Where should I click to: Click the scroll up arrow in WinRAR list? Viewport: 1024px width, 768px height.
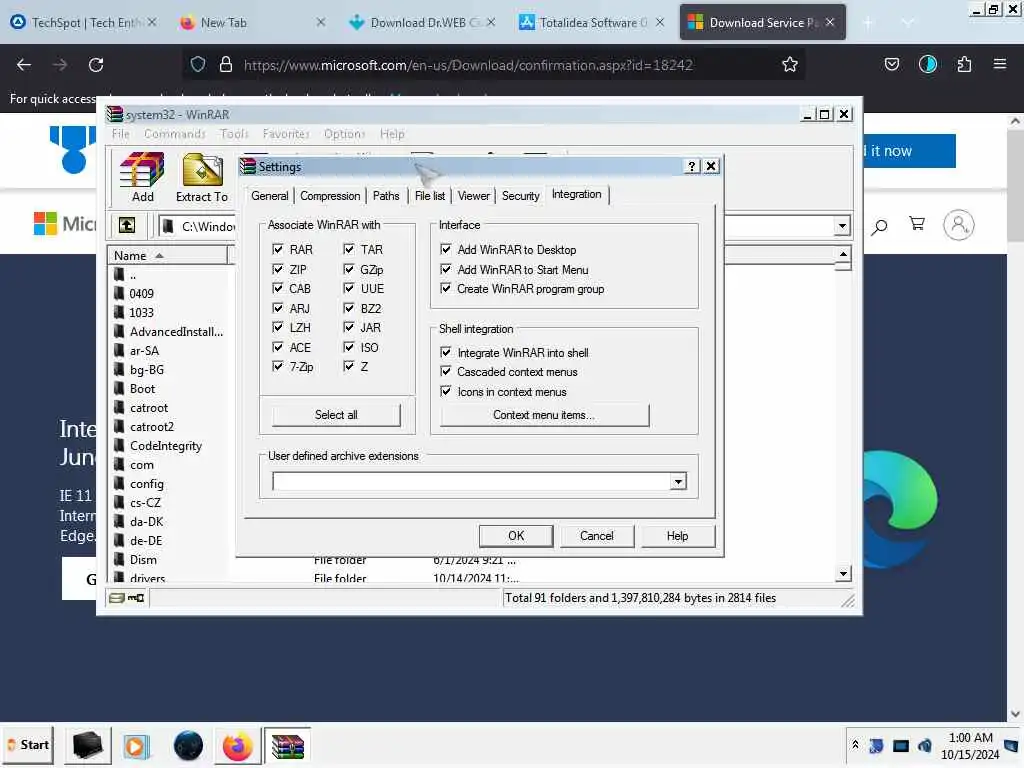pyautogui.click(x=843, y=254)
